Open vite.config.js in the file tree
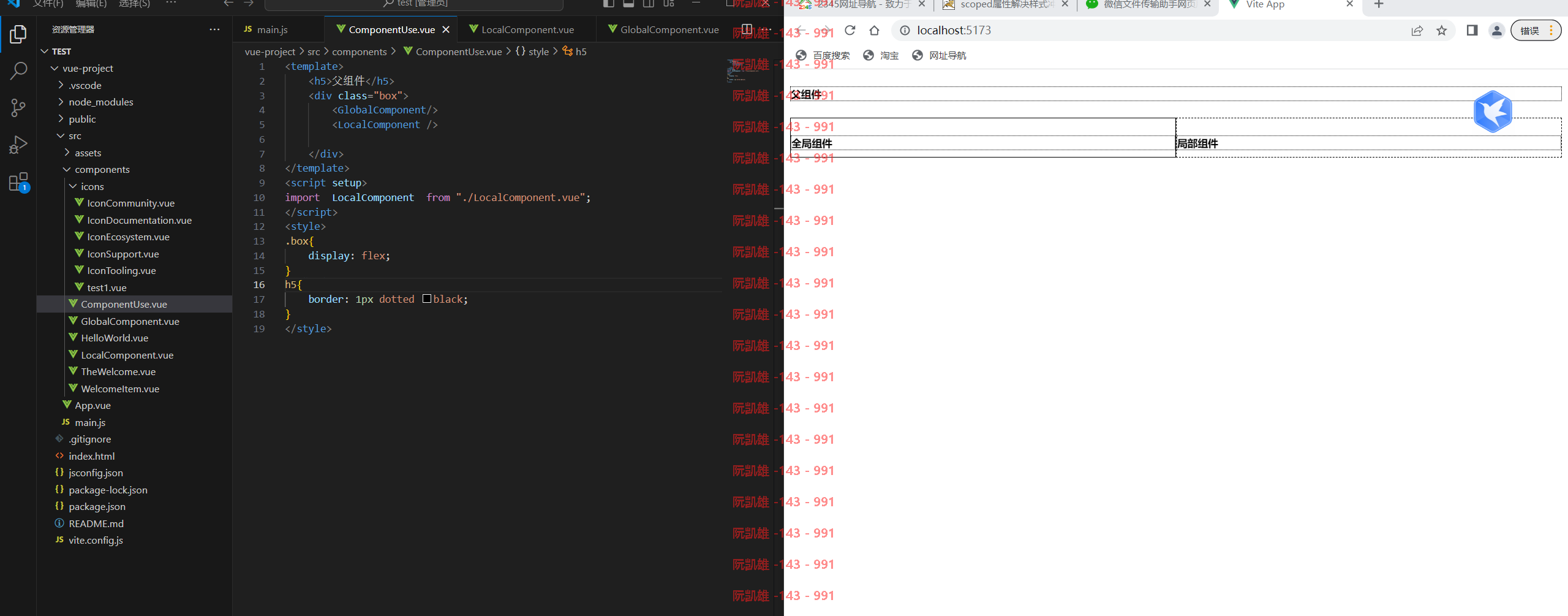1568x616 pixels. [x=96, y=540]
